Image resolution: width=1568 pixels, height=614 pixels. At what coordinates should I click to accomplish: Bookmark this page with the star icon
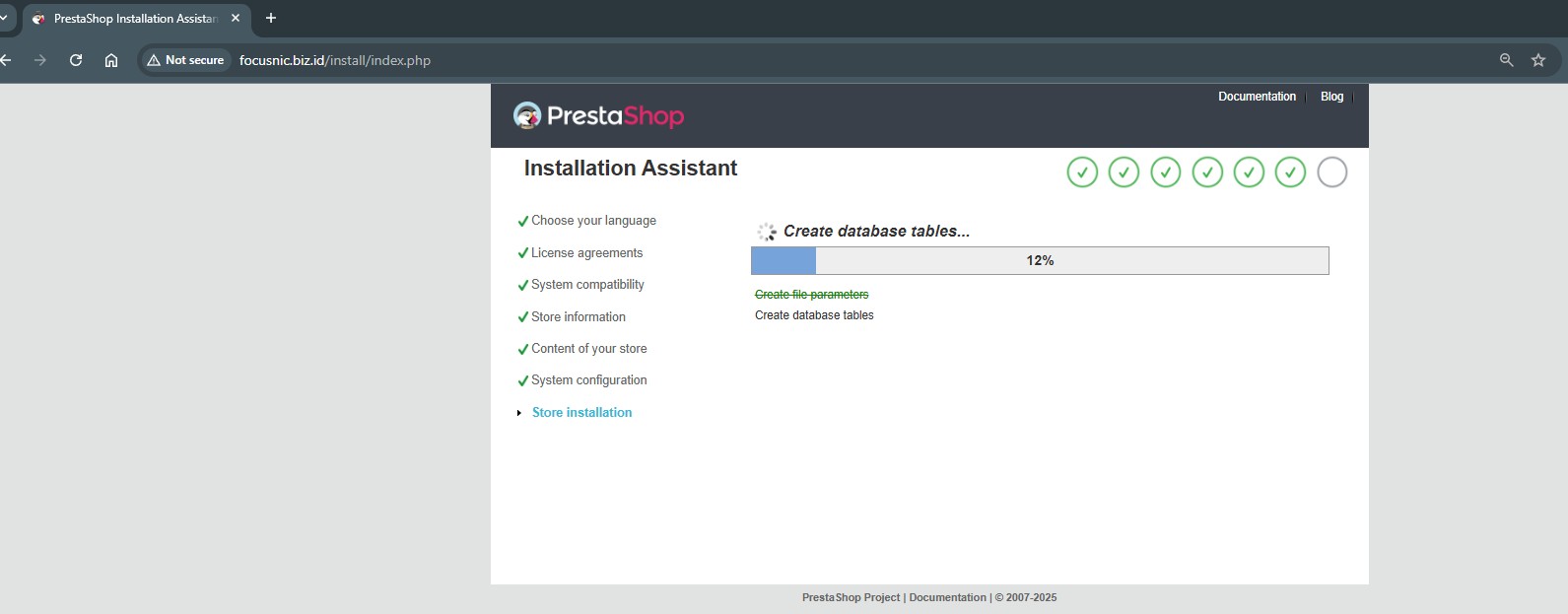1537,60
